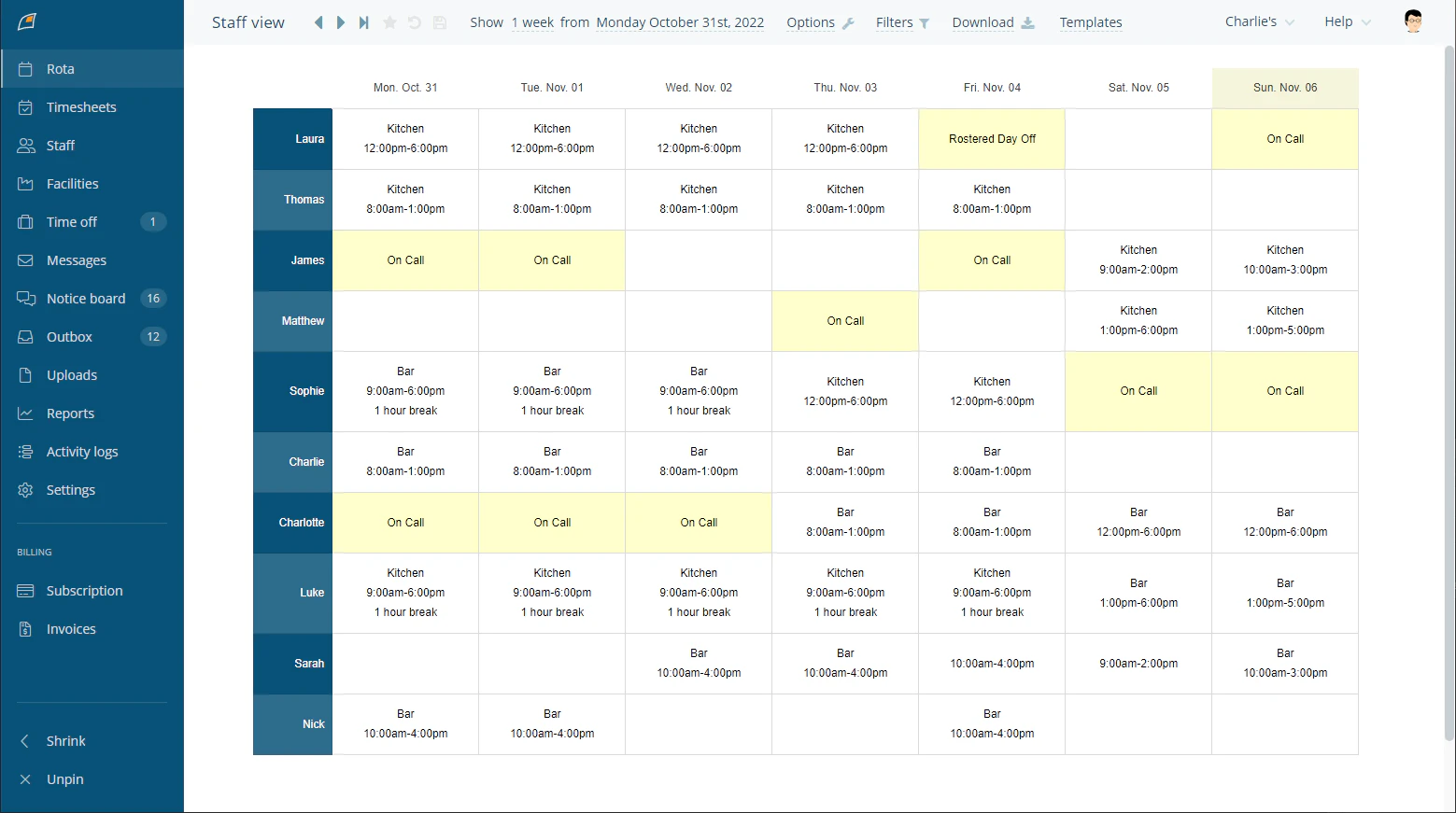Open the Outbox with 12 messages
The height and width of the screenshot is (813, 1456).
[x=69, y=336]
